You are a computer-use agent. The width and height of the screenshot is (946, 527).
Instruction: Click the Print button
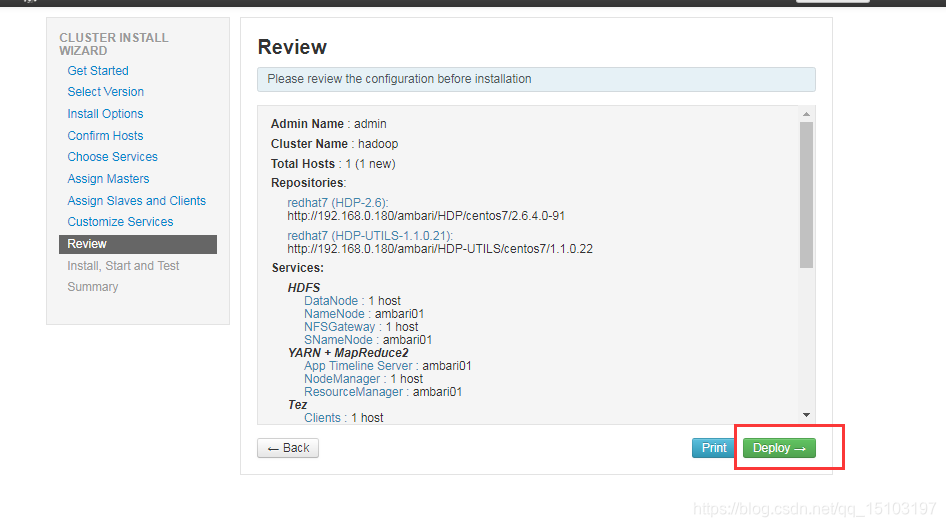714,448
